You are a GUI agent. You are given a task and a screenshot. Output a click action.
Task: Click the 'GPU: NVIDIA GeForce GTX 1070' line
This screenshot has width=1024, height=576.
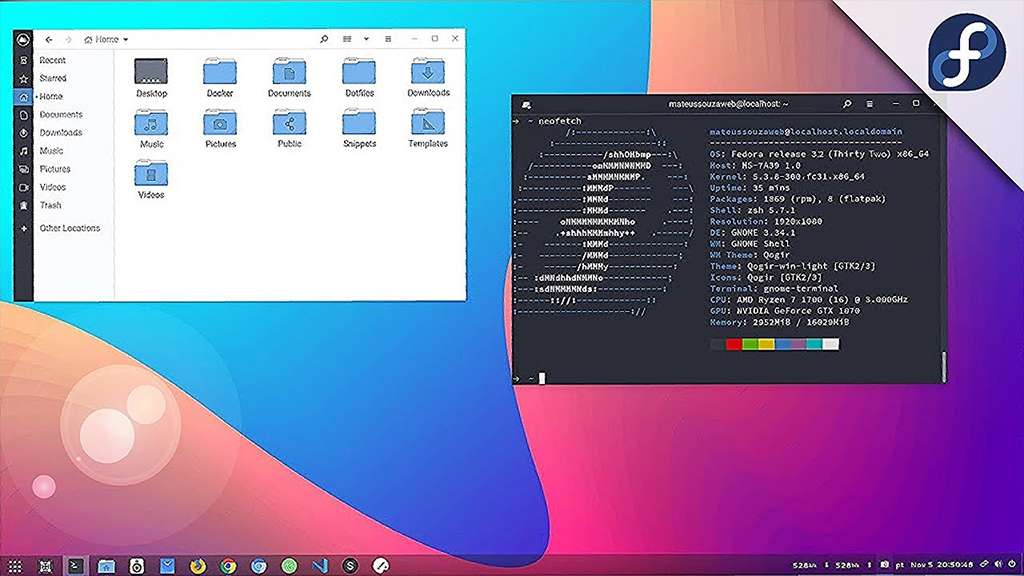(785, 311)
